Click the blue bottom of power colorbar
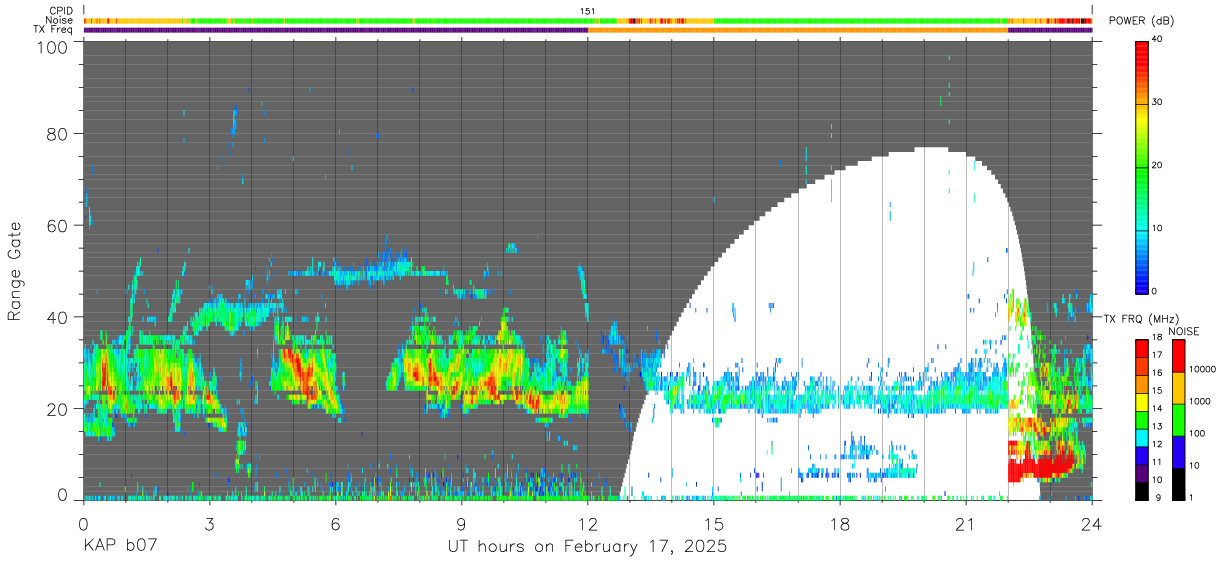 pyautogui.click(x=1142, y=282)
